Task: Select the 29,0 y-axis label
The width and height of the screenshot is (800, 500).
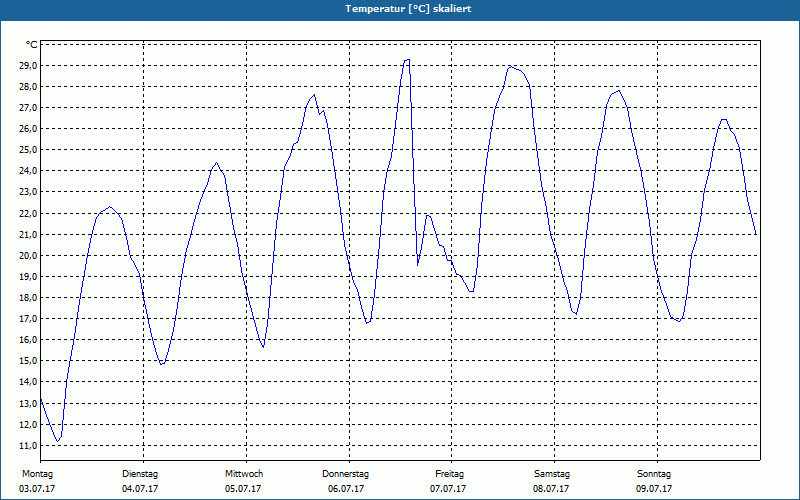Action: pyautogui.click(x=29, y=66)
